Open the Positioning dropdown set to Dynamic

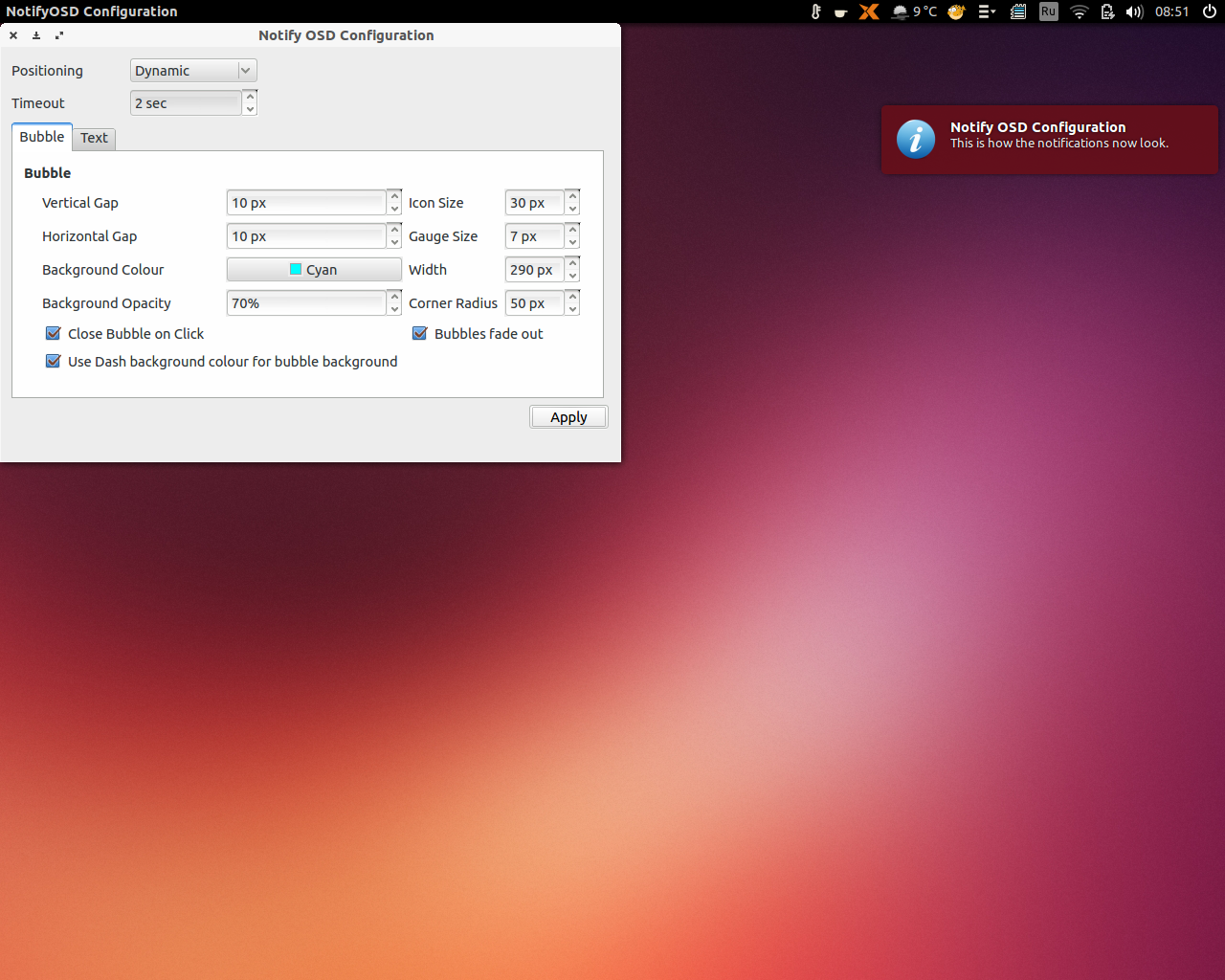click(x=193, y=71)
